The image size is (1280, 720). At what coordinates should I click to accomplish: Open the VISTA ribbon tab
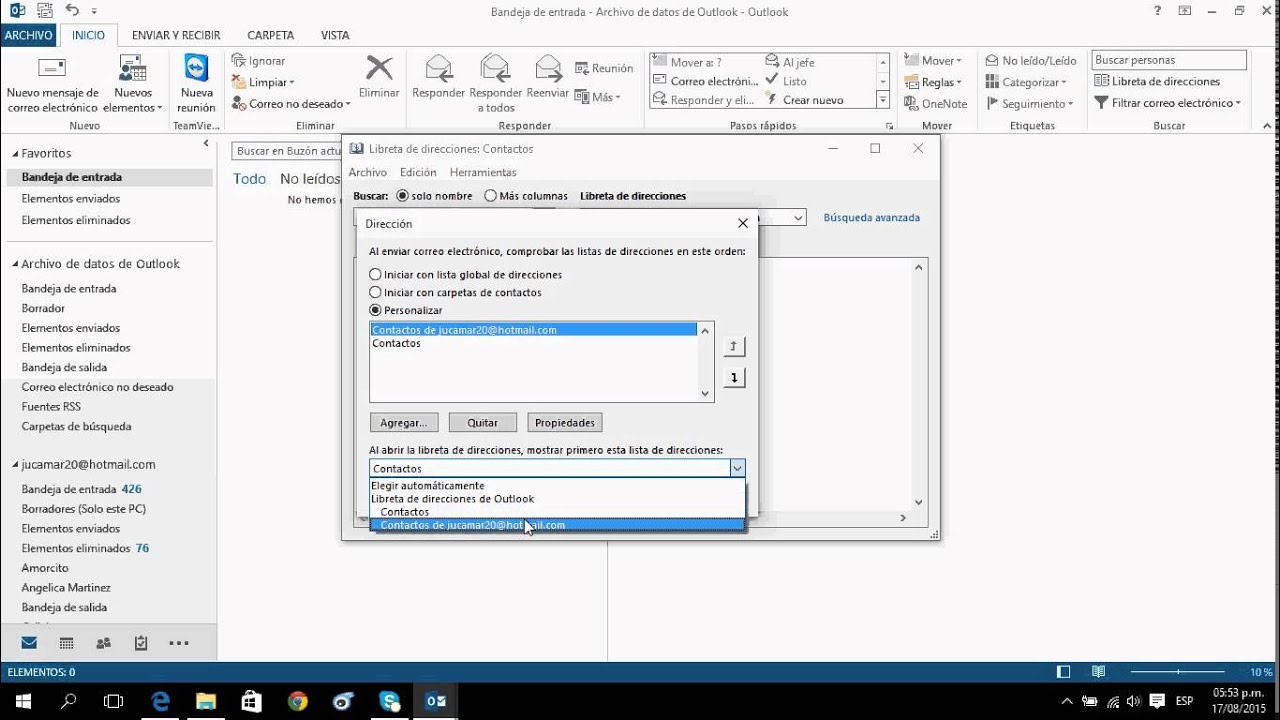[335, 35]
